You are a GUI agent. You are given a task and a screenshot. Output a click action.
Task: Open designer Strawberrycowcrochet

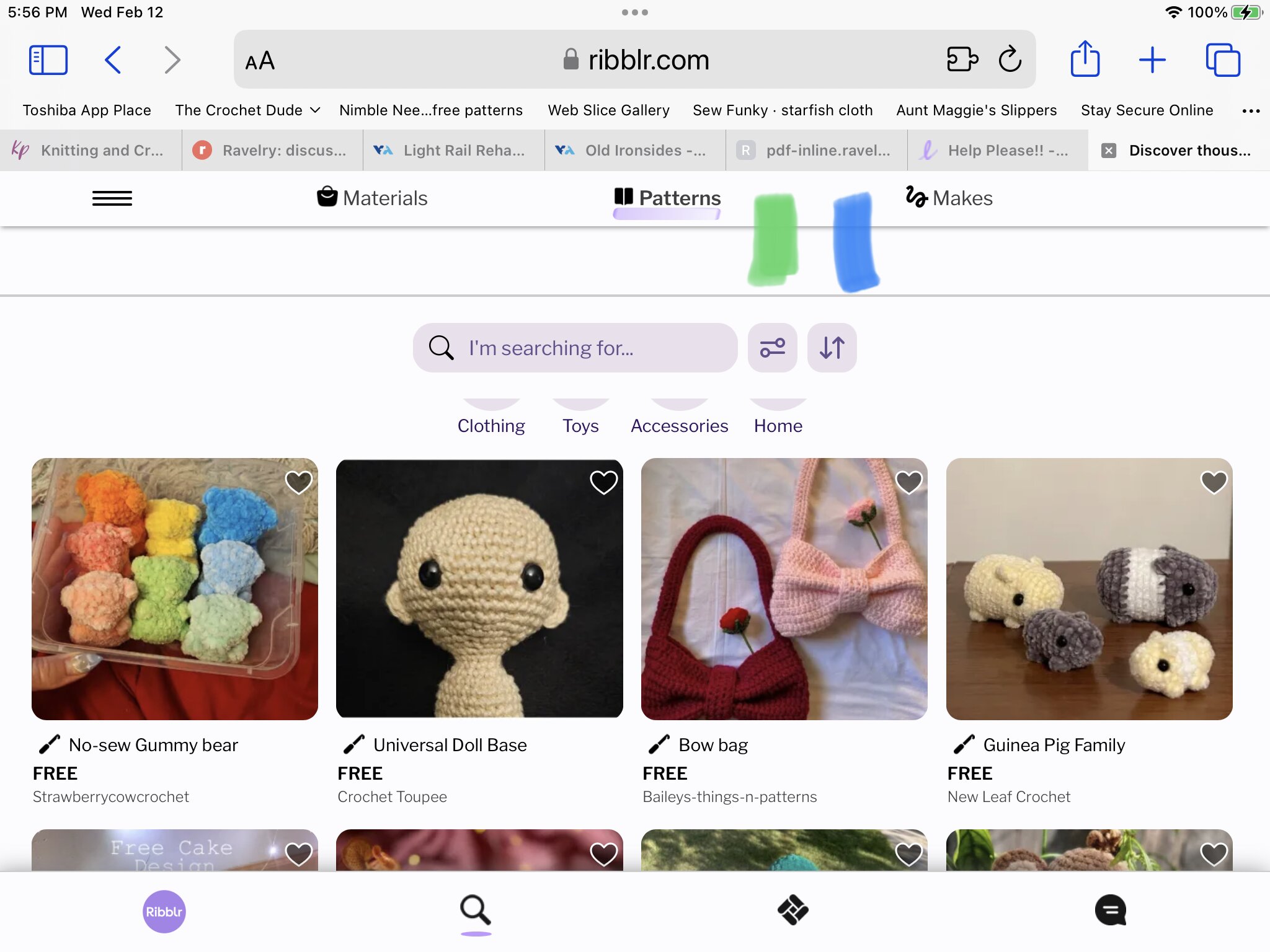[x=111, y=796]
